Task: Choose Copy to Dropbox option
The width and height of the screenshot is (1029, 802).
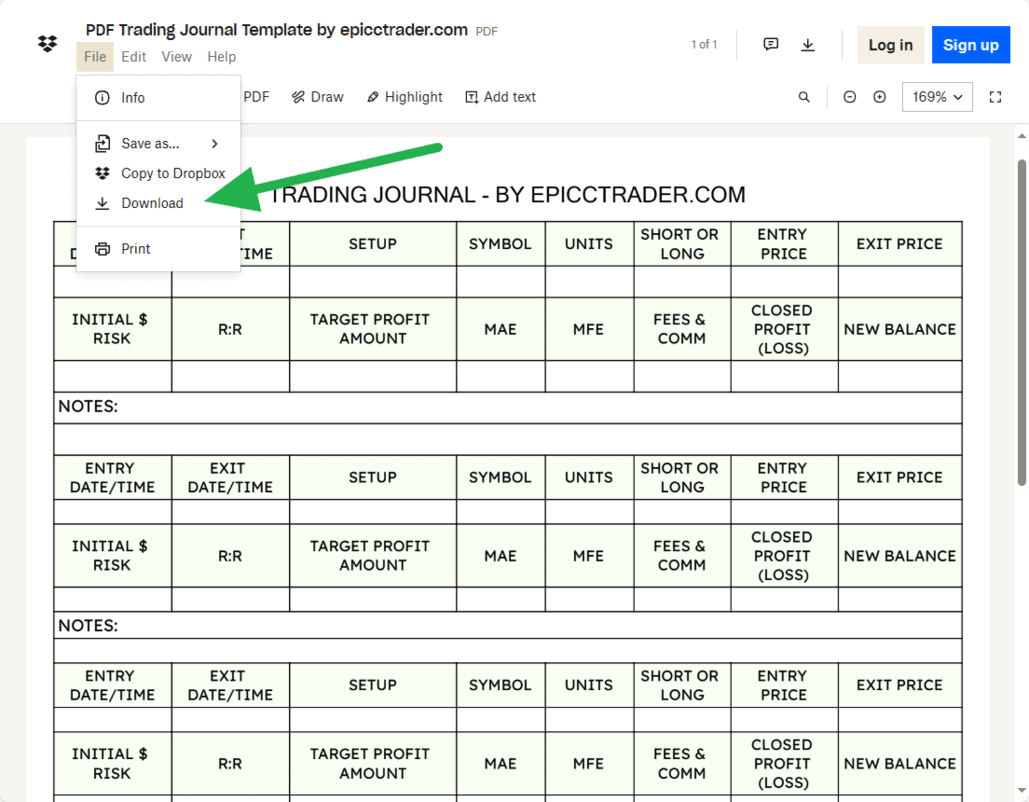Action: pos(158,173)
